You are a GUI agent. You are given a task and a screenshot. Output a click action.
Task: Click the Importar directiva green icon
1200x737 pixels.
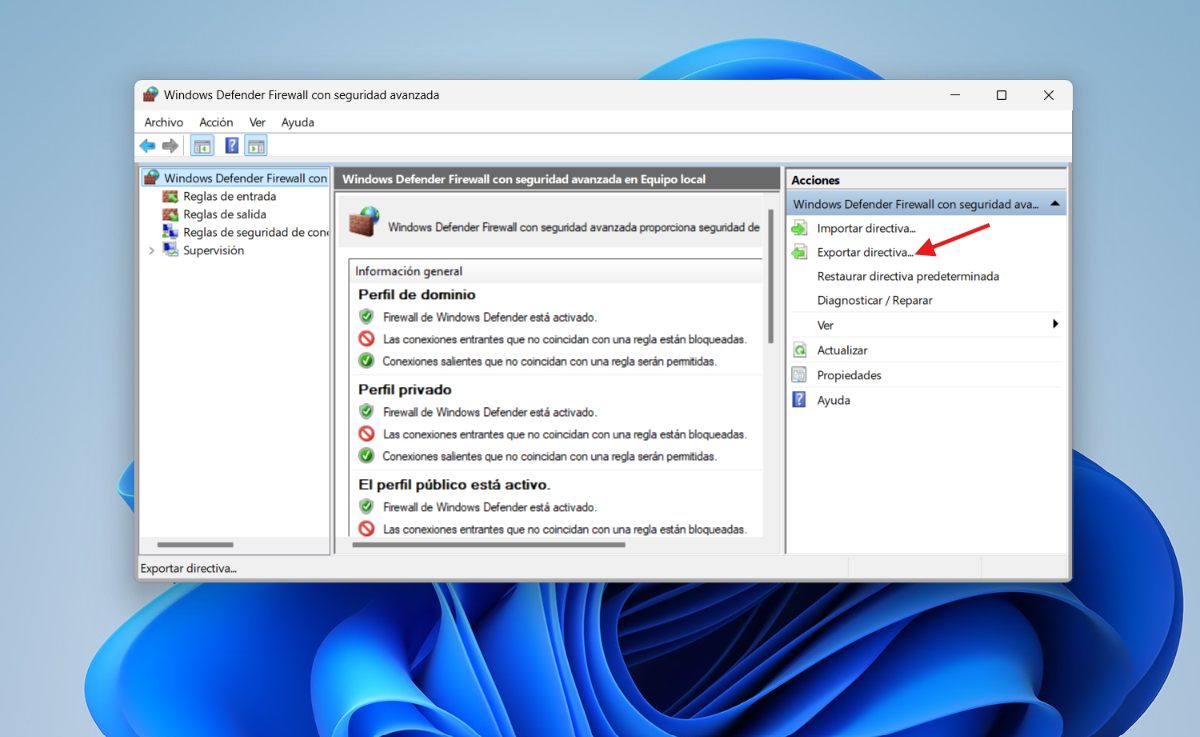click(x=799, y=229)
